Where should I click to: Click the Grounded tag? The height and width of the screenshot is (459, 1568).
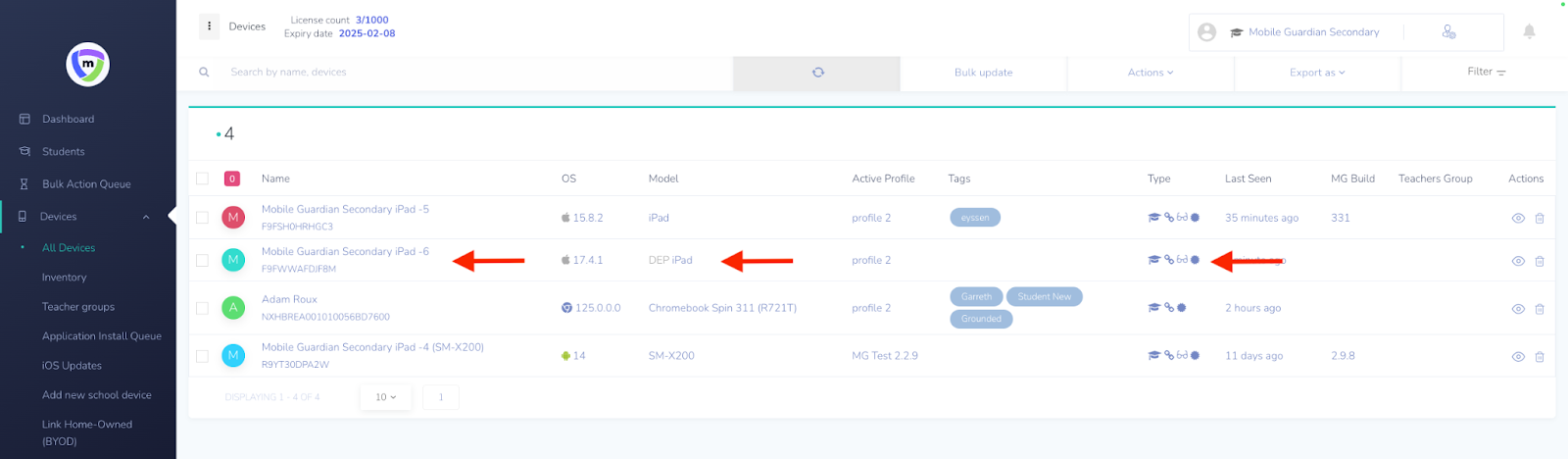pos(981,319)
